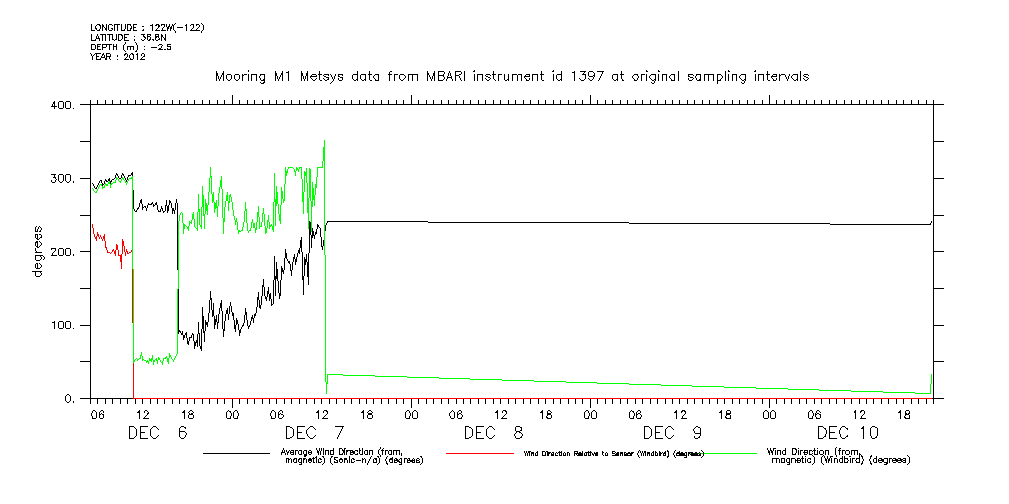Click the 'degrees' y-axis label

[x=37, y=252]
